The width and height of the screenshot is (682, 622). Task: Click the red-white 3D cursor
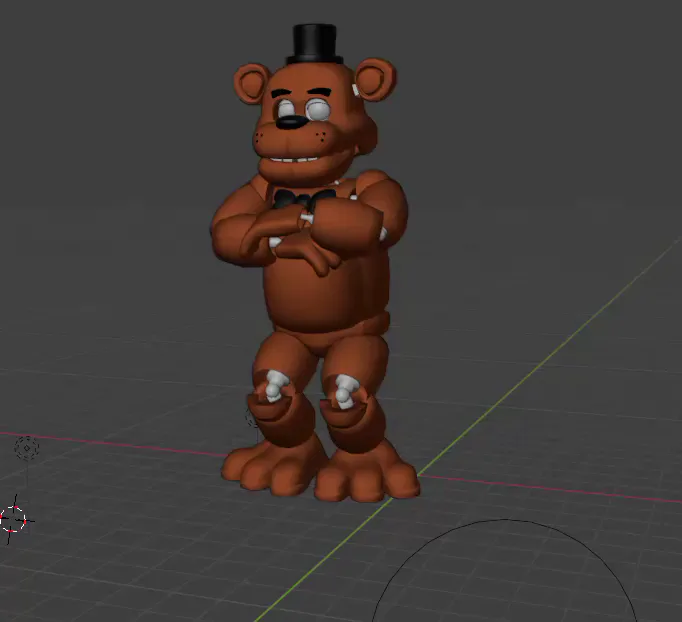[13, 520]
